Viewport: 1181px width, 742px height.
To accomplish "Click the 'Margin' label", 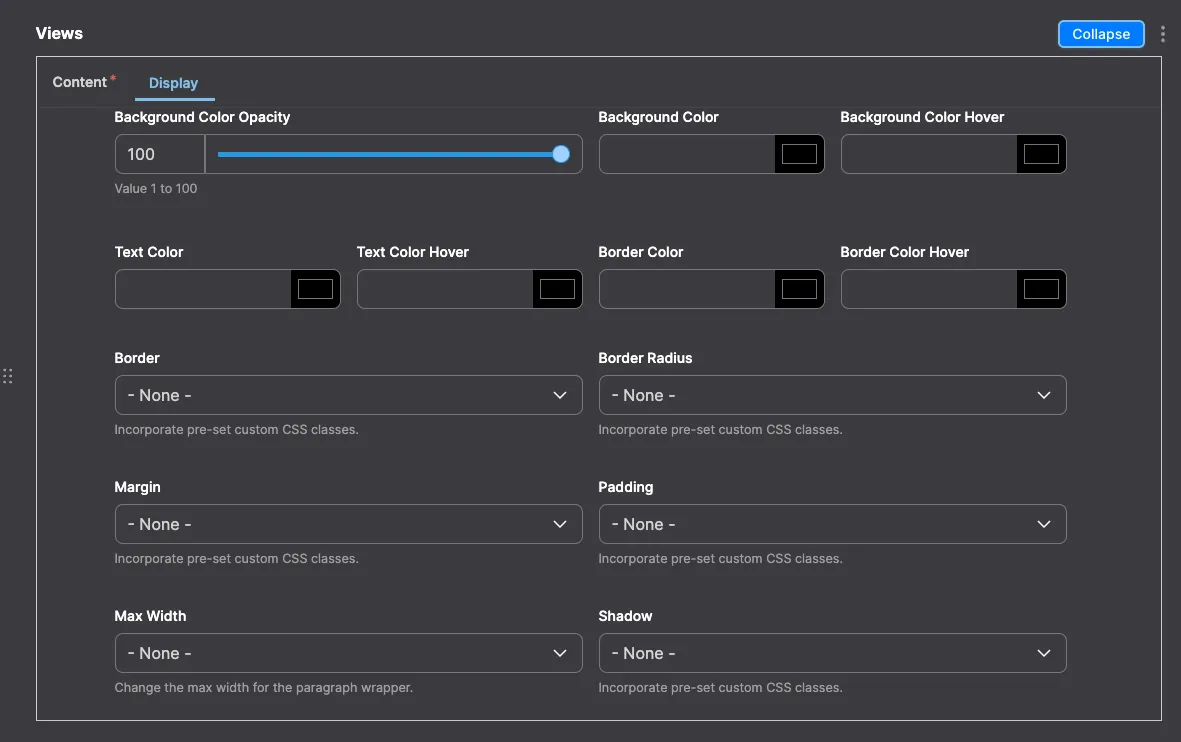I will click(x=137, y=487).
